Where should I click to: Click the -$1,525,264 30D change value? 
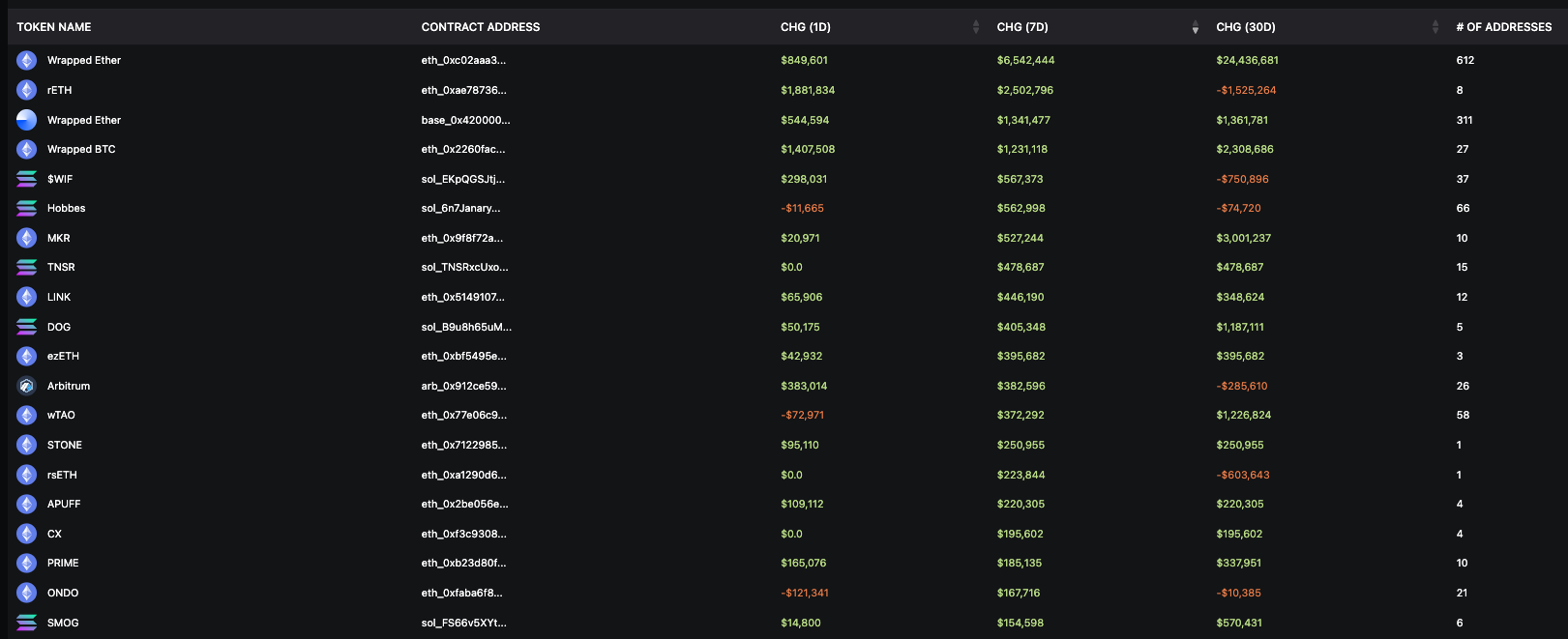click(x=1246, y=90)
